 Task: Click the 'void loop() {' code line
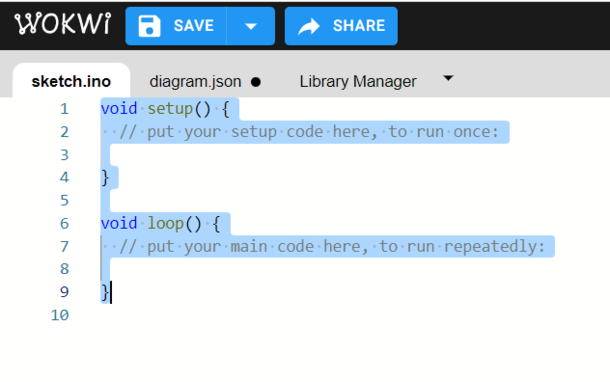[x=160, y=224]
